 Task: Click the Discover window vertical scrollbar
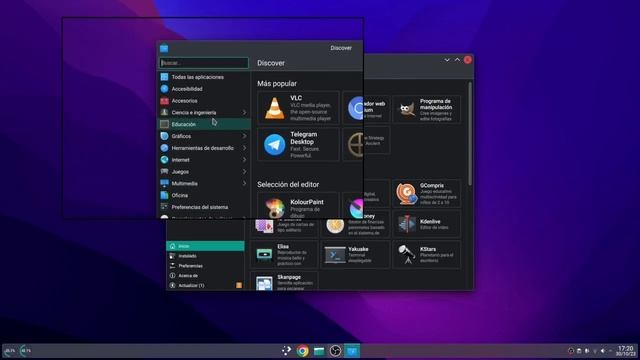(x=470, y=133)
